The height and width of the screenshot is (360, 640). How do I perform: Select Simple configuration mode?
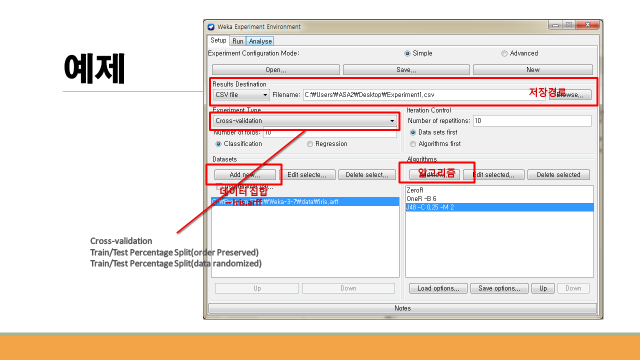[x=407, y=53]
